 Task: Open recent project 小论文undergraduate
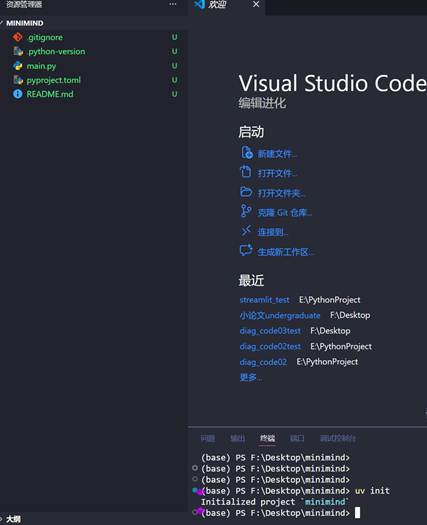tap(280, 315)
